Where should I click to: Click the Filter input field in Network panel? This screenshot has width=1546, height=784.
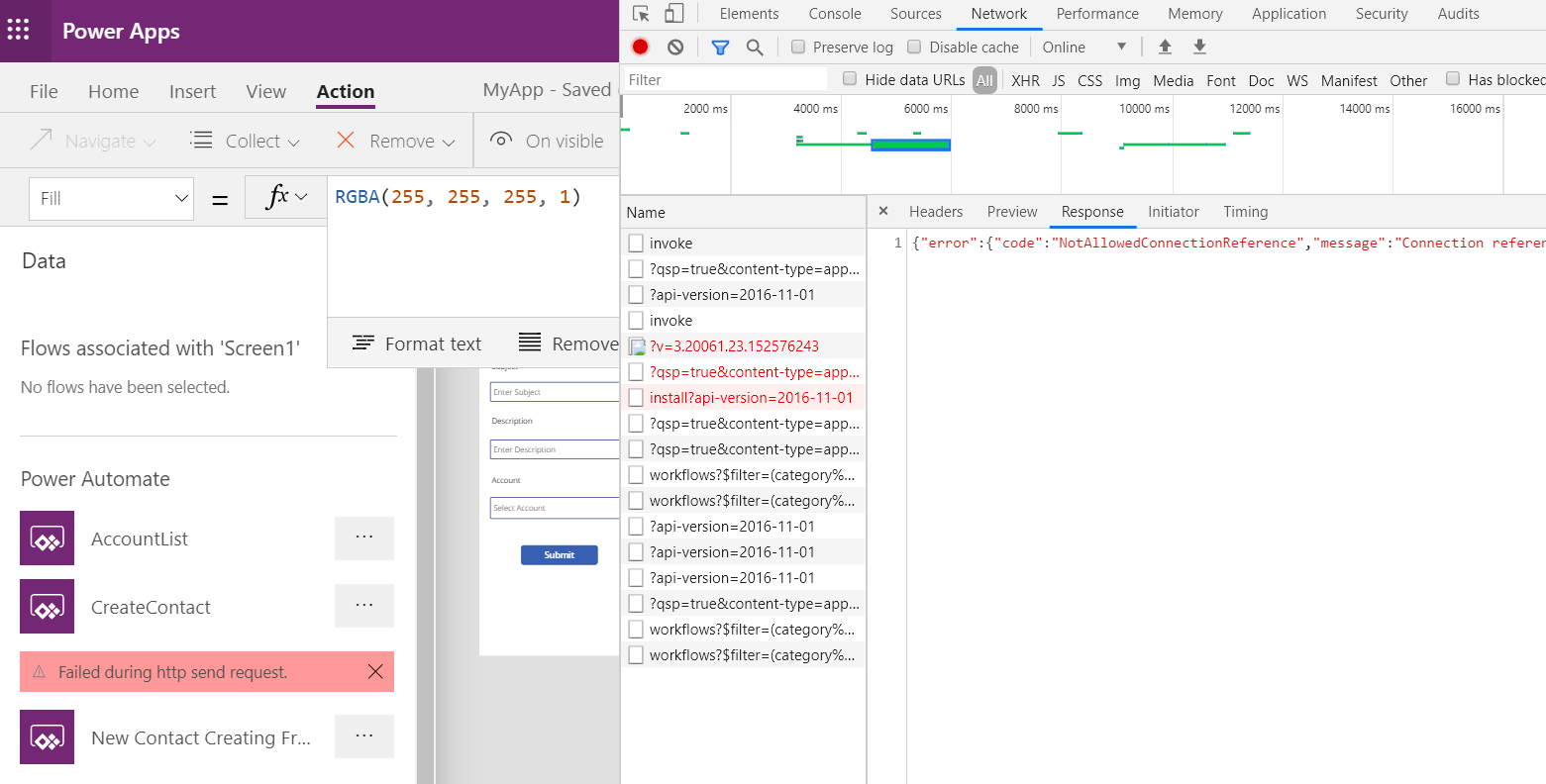pyautogui.click(x=723, y=78)
